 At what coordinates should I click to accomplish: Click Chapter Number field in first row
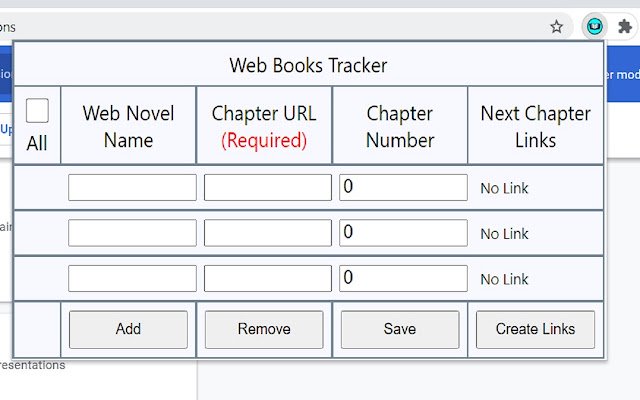click(x=403, y=187)
